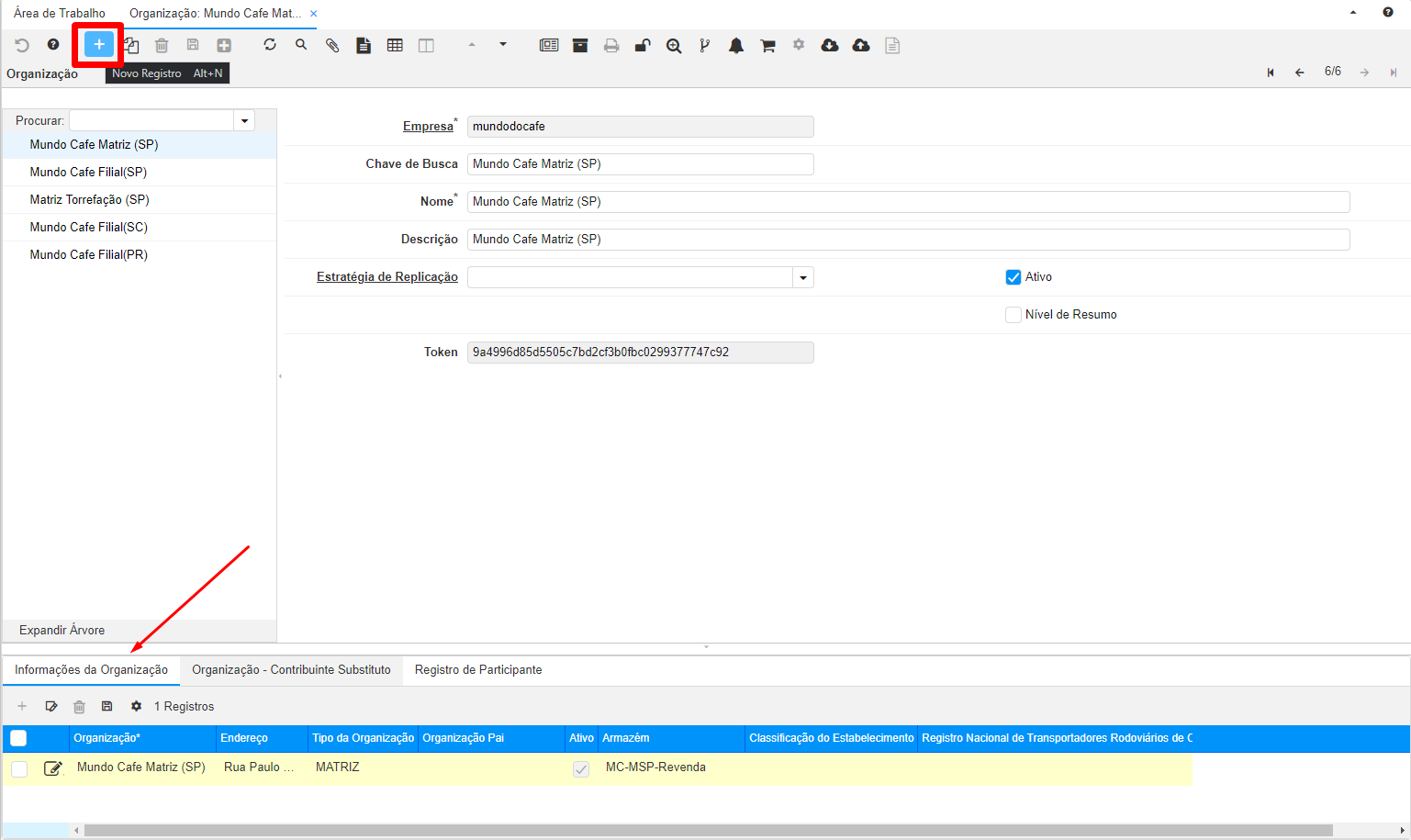The image size is (1411, 840).
Task: Click the Novo Registro plus button
Action: pyautogui.click(x=99, y=45)
